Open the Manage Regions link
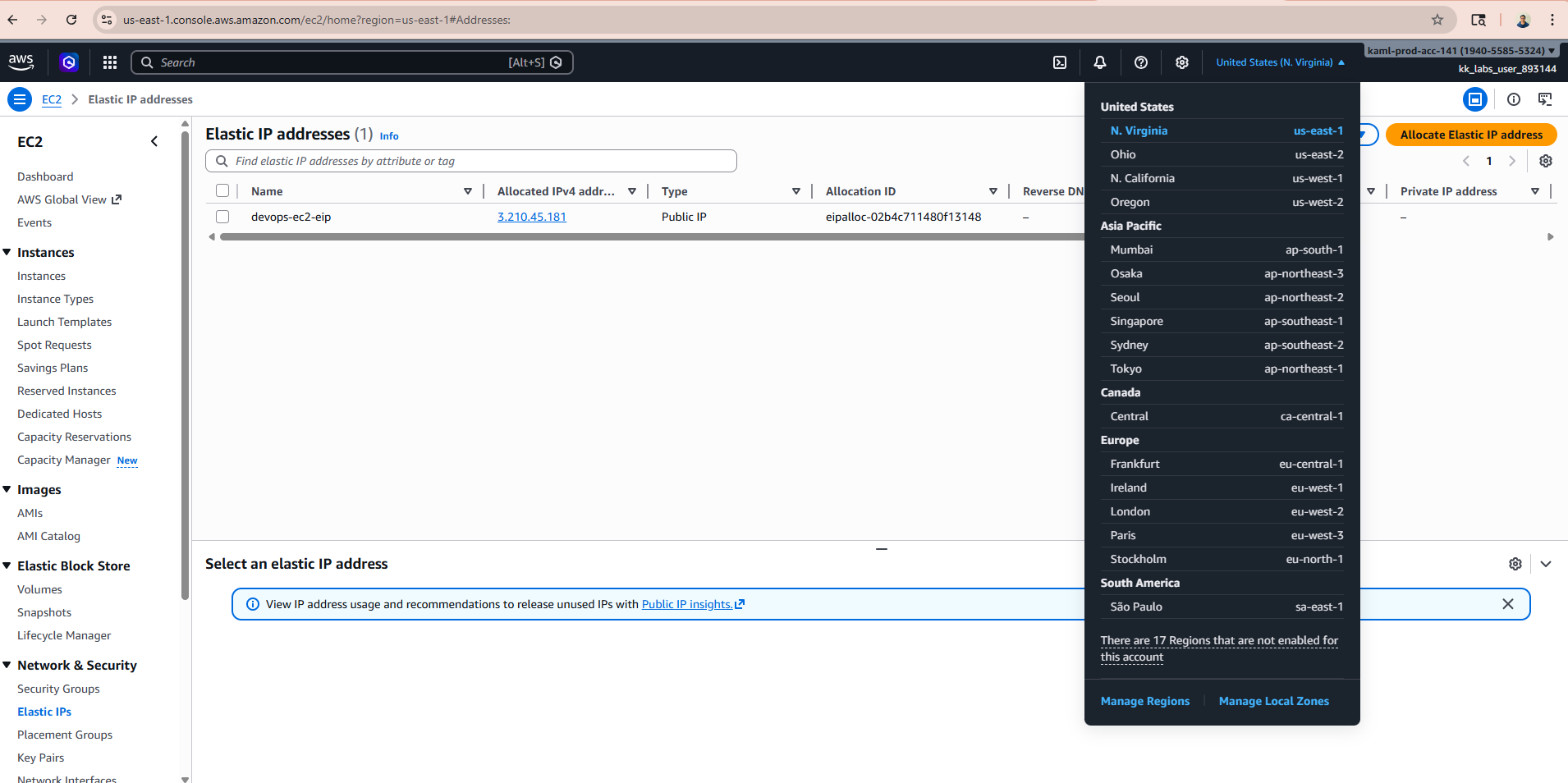Image resolution: width=1568 pixels, height=783 pixels. pos(1145,701)
